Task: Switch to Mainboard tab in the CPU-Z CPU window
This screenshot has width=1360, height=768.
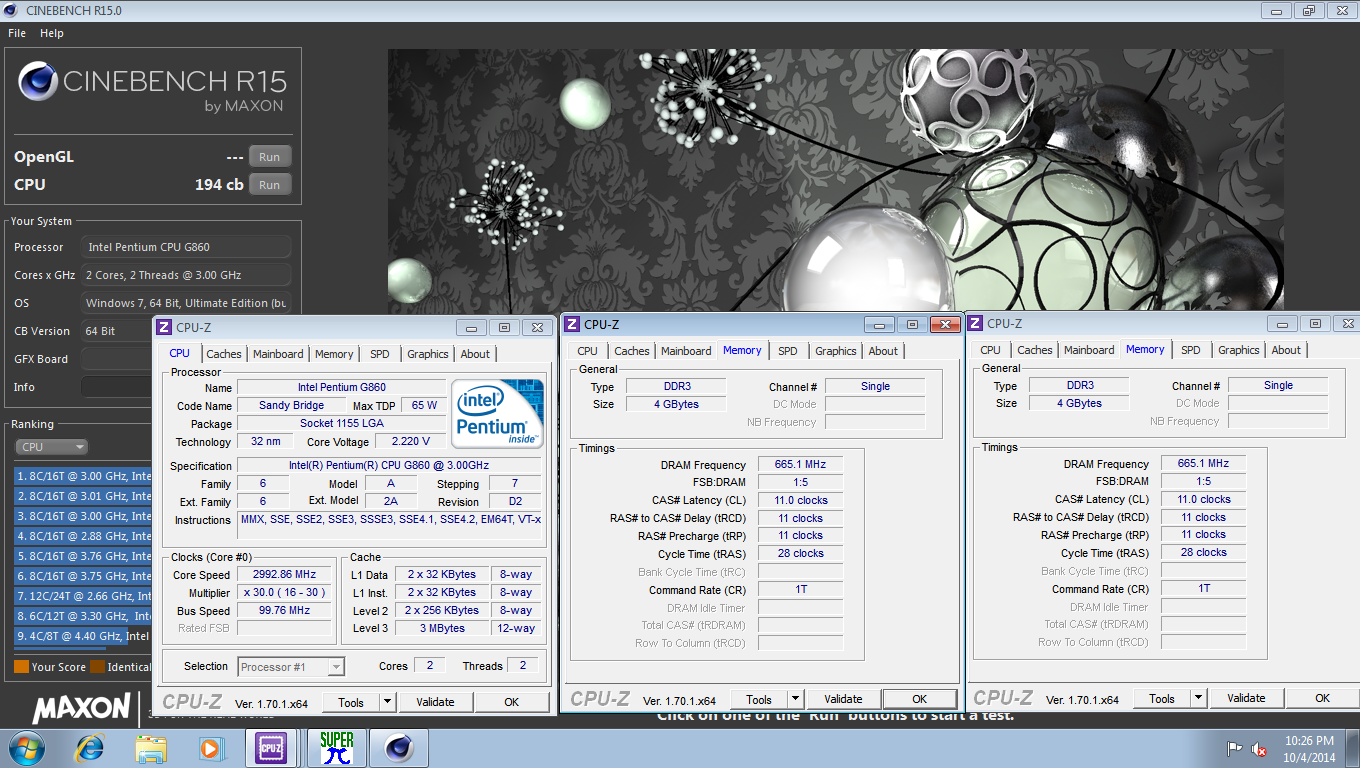Action: (278, 354)
